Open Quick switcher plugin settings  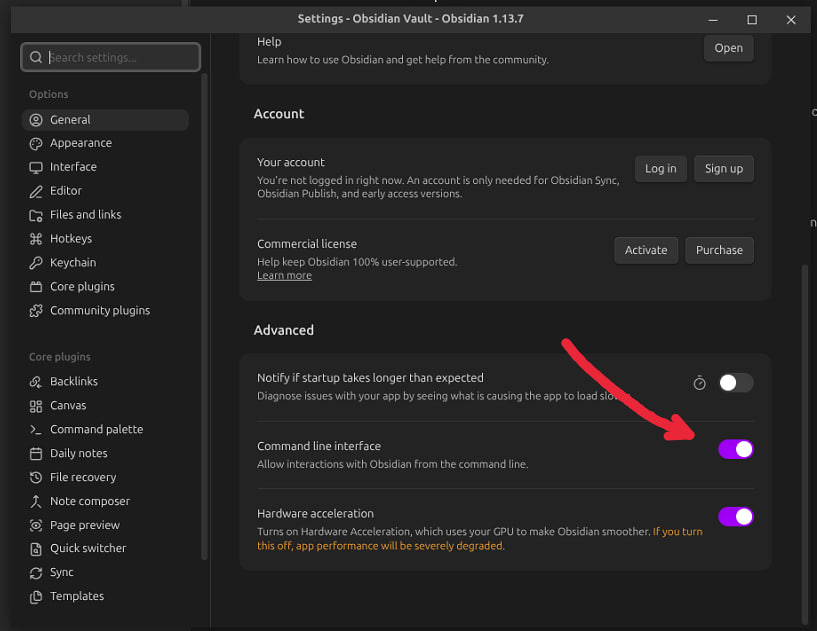pyautogui.click(x=105, y=549)
